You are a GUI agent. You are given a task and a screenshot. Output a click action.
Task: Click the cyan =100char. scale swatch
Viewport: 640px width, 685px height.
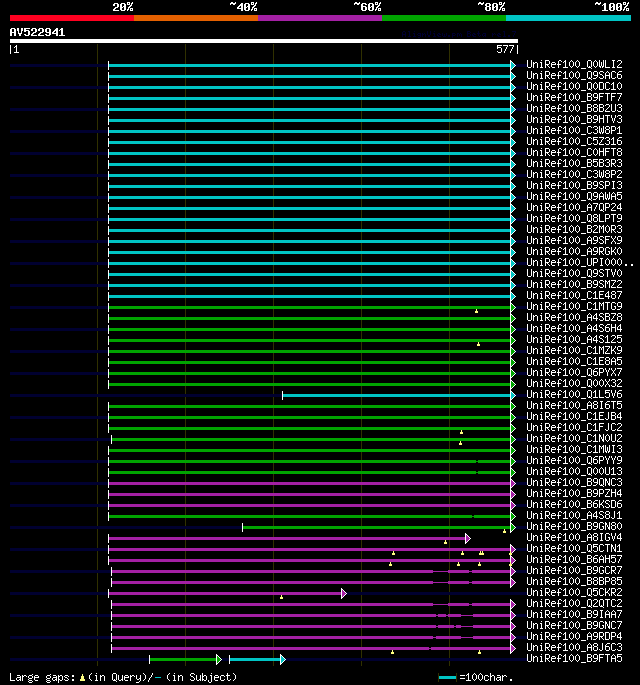(x=447, y=678)
